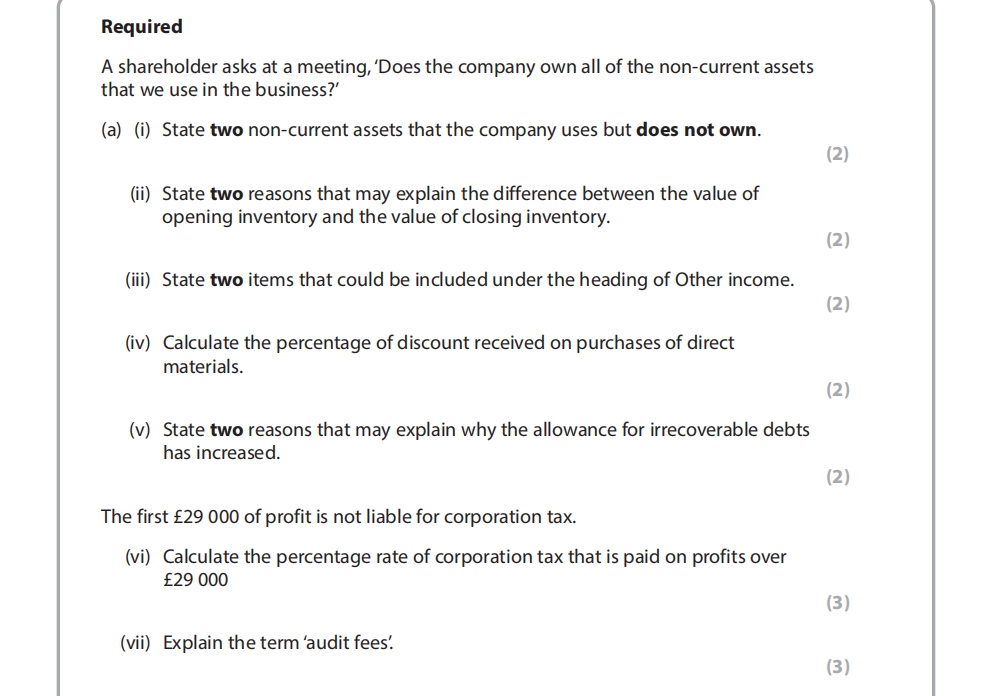This screenshot has height=696, width=992.
Task: Click the '(a)' part label
Action: coord(112,130)
